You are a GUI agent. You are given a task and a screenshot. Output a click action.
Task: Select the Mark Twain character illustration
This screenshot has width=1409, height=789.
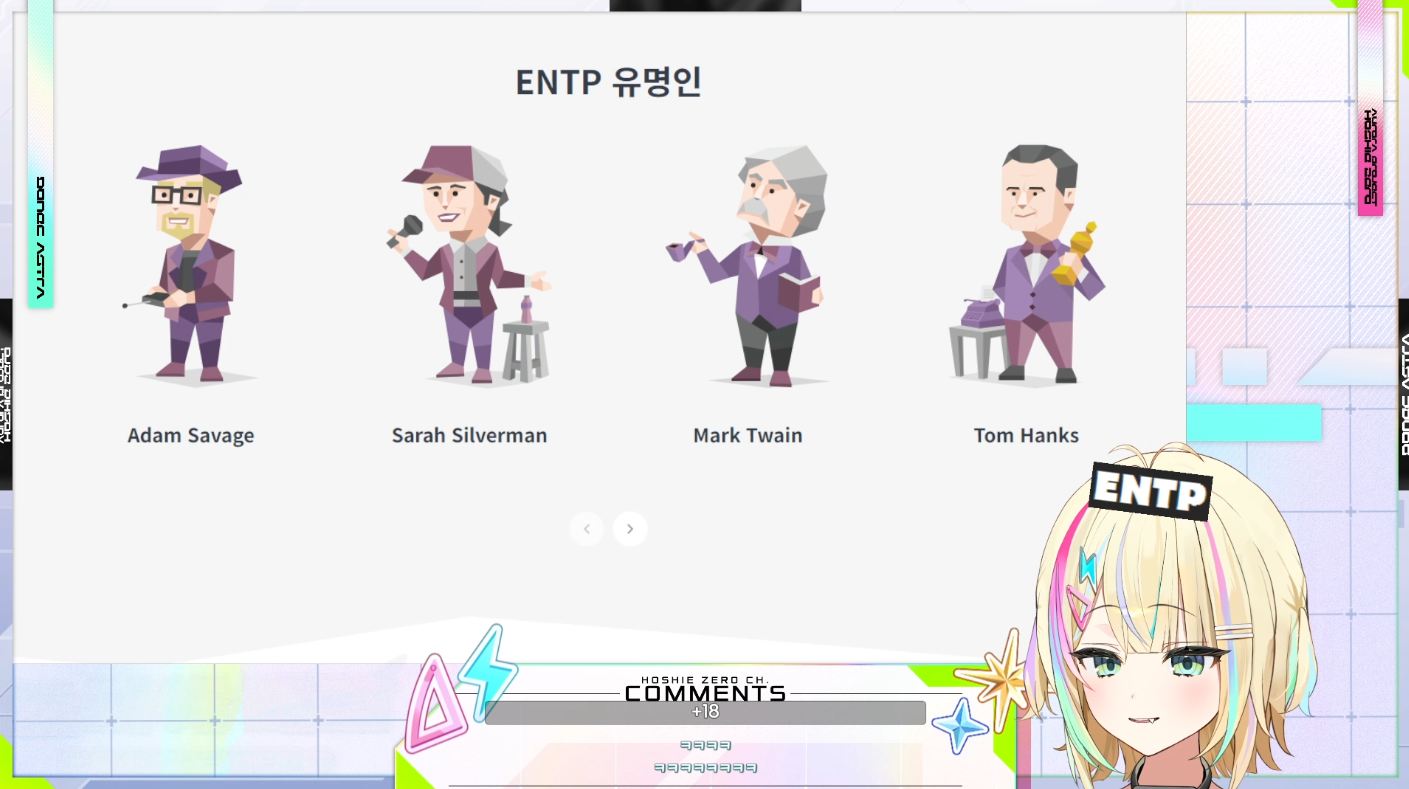748,265
